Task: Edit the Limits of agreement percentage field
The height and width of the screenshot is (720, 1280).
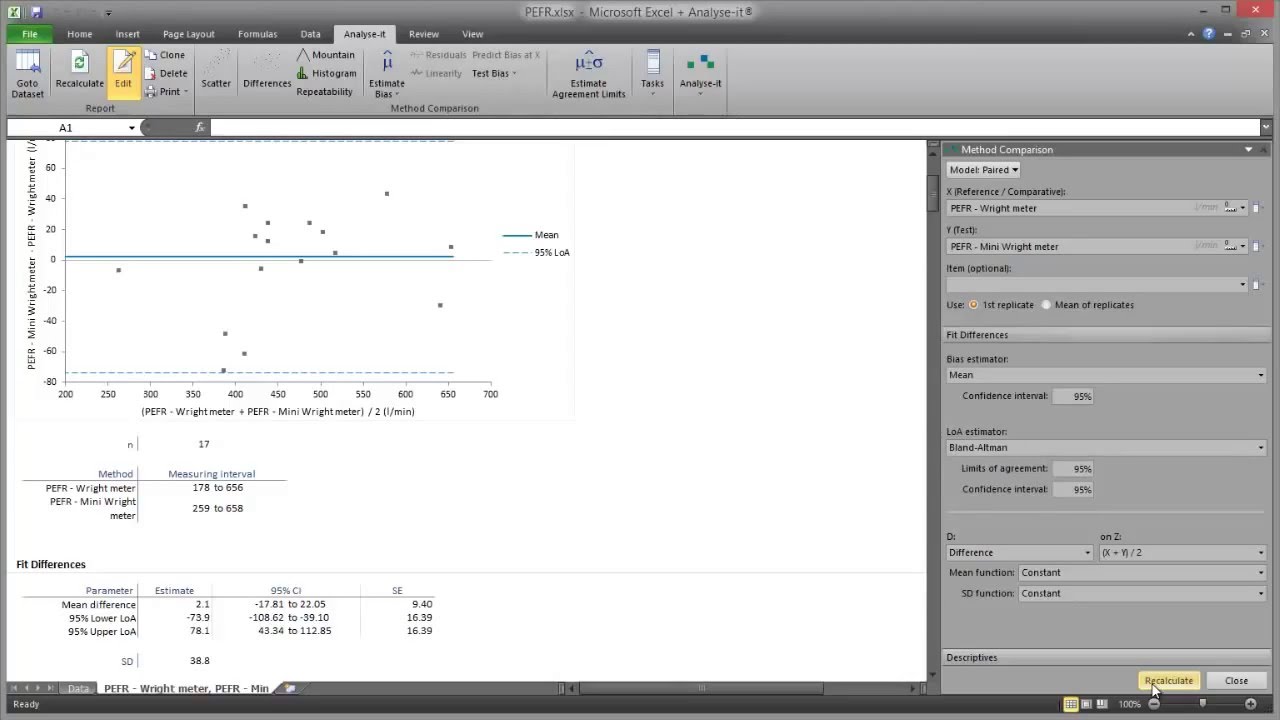Action: [x=1073, y=468]
